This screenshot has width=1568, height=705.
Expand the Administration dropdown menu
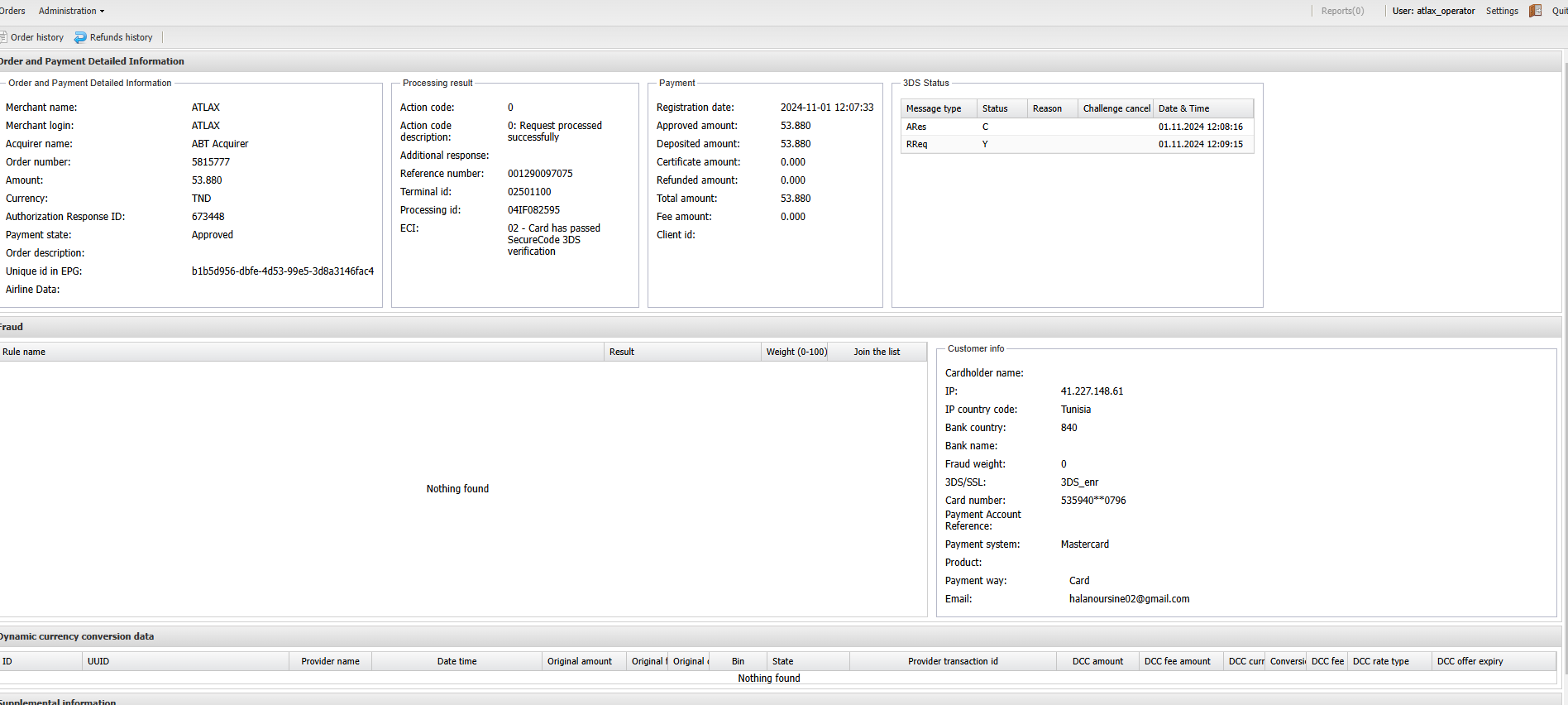(x=71, y=11)
